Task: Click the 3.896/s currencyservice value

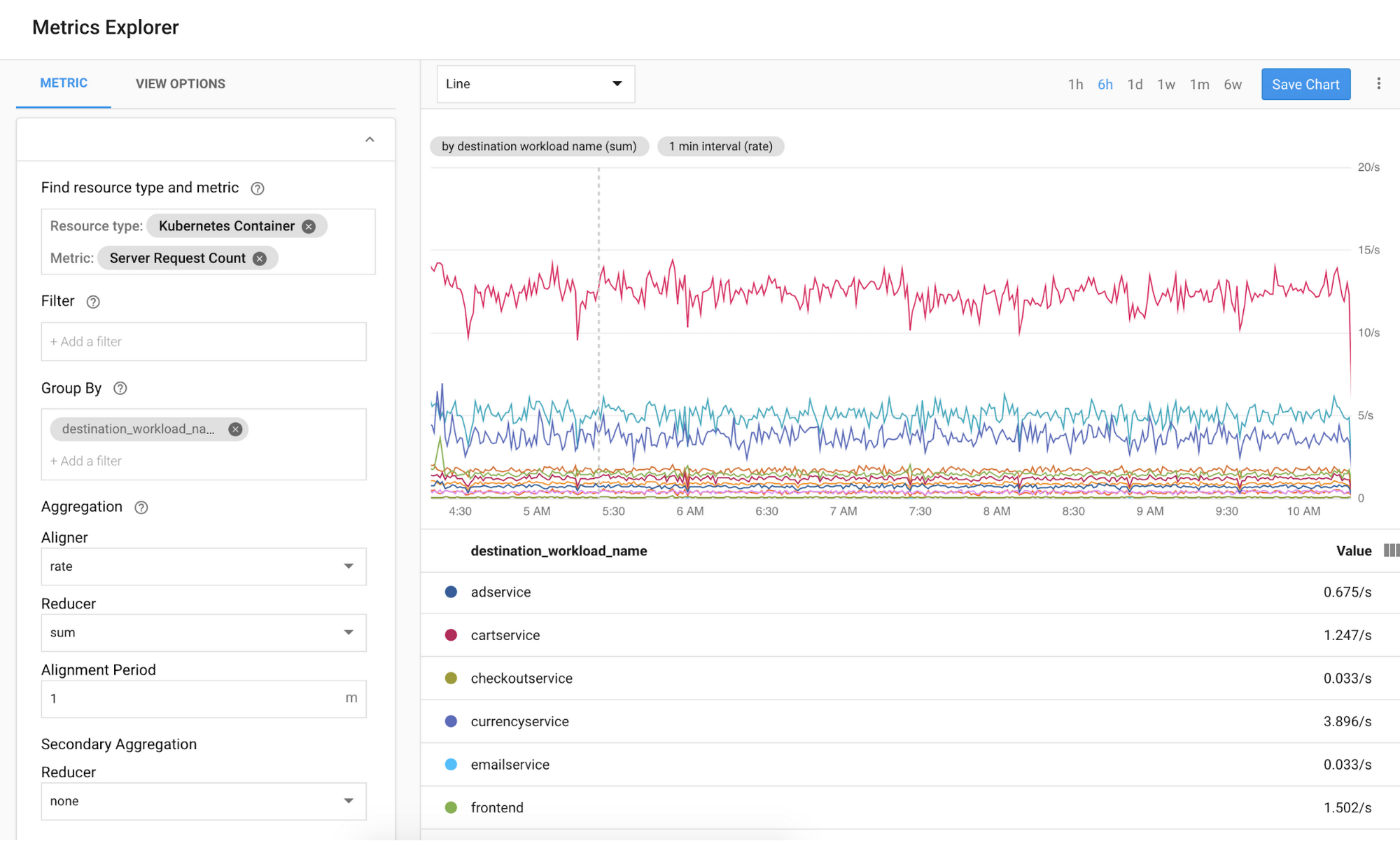Action: [x=1347, y=721]
